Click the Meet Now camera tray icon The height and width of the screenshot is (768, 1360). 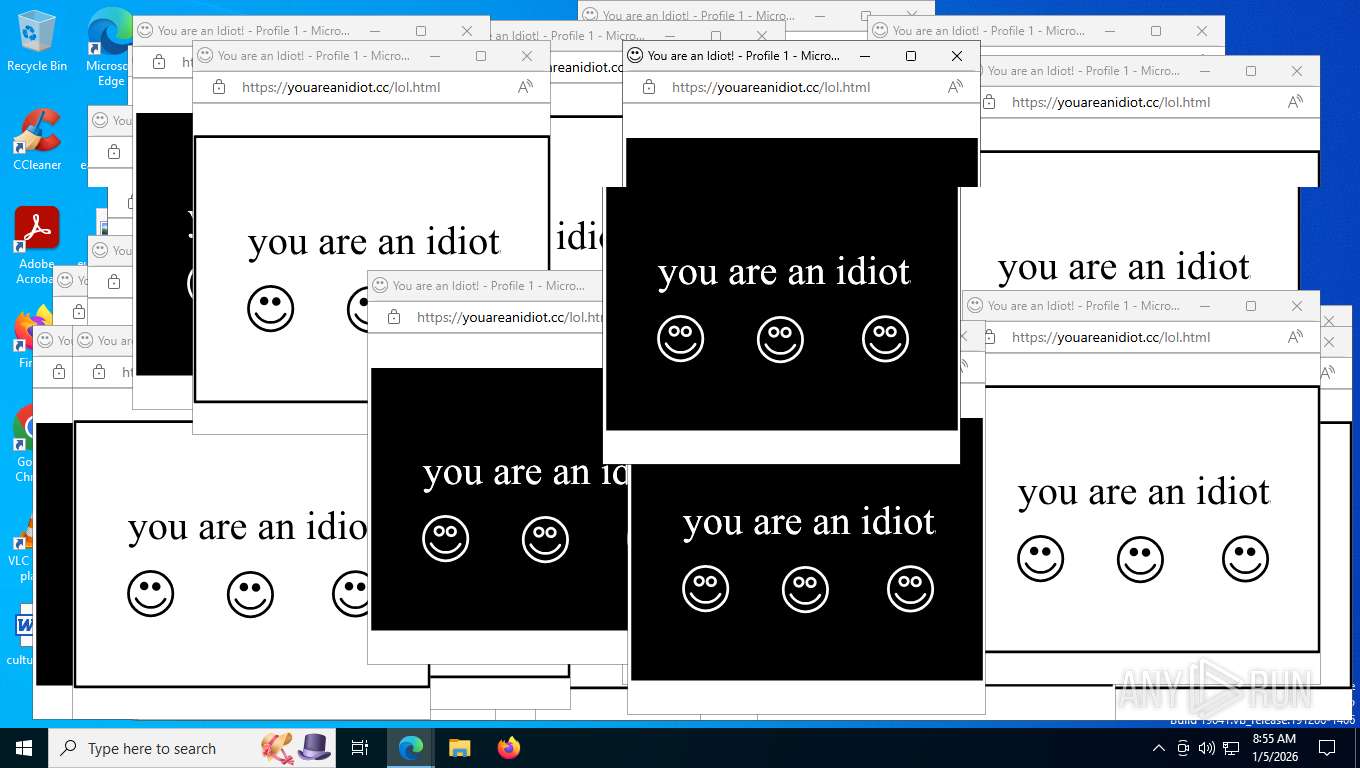1183,748
